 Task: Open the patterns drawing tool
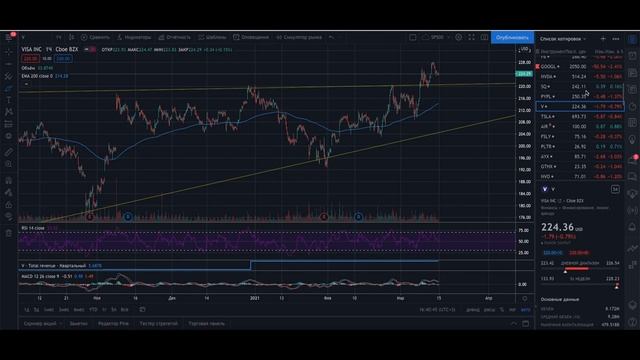click(x=9, y=112)
